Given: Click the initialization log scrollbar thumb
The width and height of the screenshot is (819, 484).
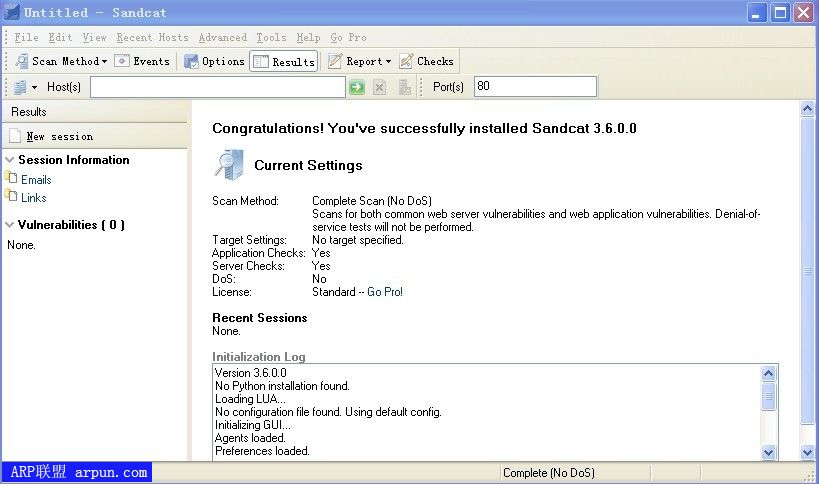Looking at the screenshot, I should coord(768,396).
